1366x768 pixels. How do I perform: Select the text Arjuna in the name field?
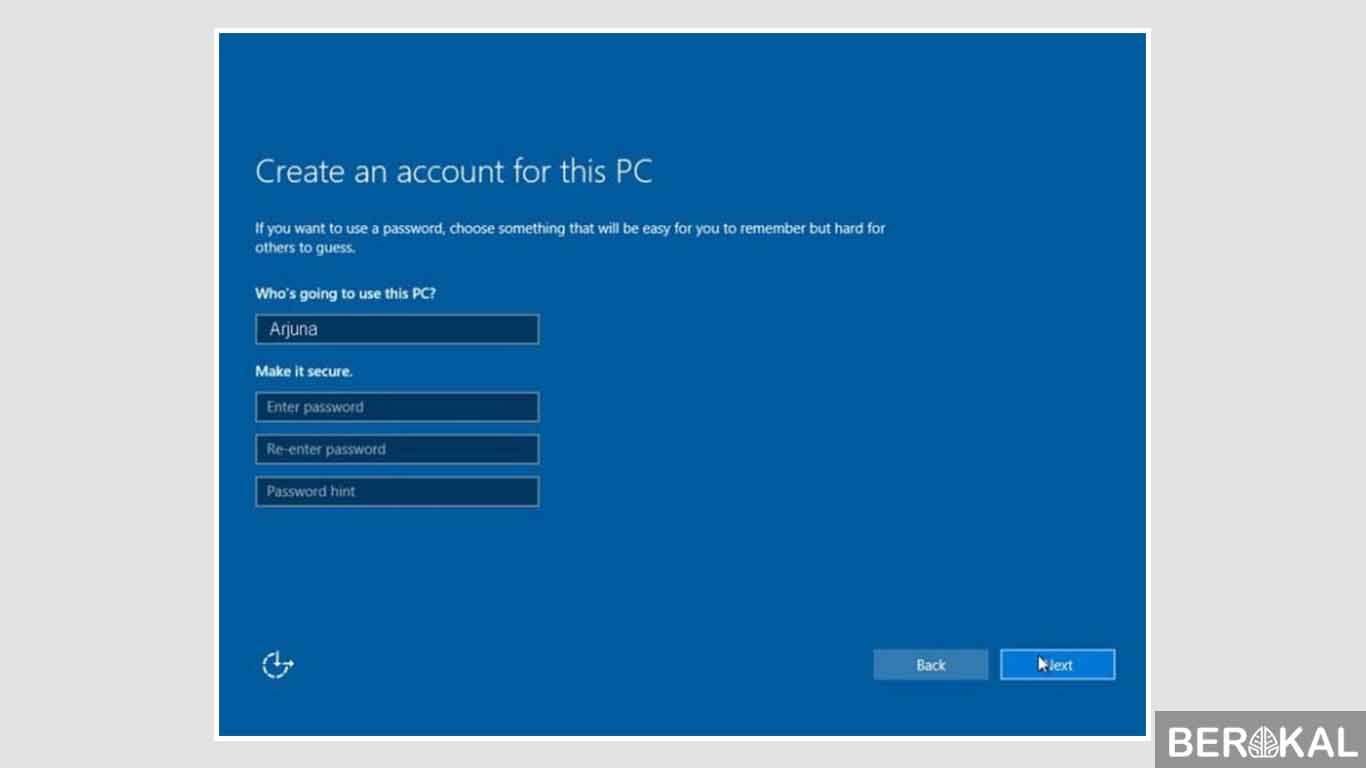(x=291, y=329)
